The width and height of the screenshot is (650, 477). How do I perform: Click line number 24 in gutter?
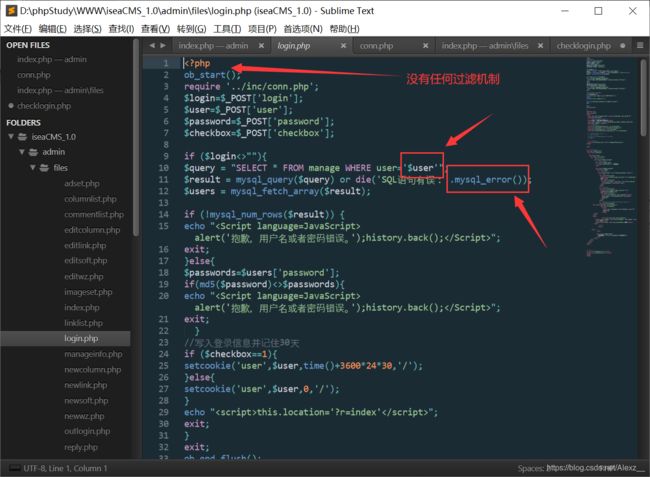point(163,354)
